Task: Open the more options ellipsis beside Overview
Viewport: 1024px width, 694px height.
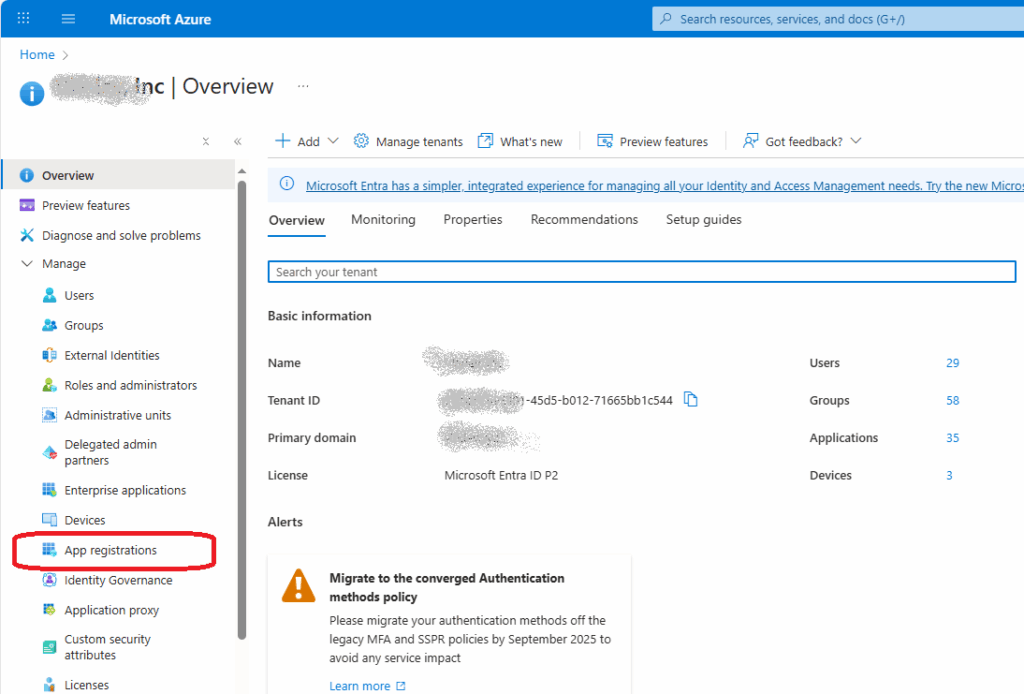Action: (x=303, y=86)
